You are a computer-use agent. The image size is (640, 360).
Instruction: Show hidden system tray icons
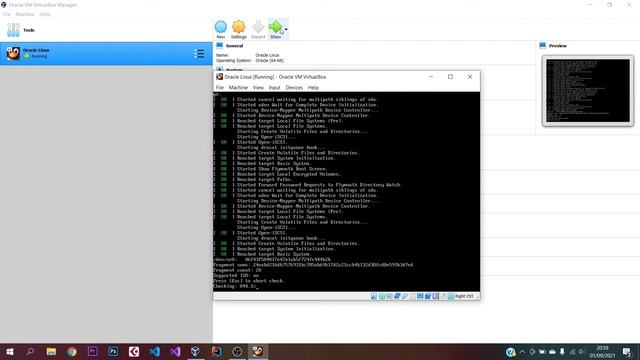pos(522,351)
